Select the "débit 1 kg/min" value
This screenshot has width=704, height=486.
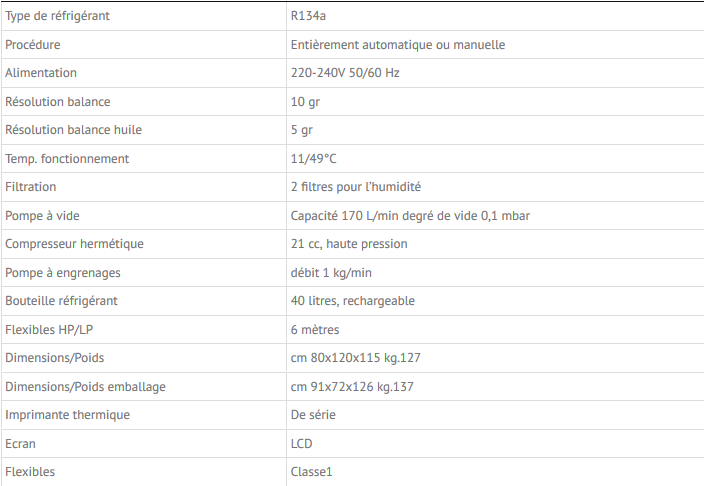pos(331,272)
